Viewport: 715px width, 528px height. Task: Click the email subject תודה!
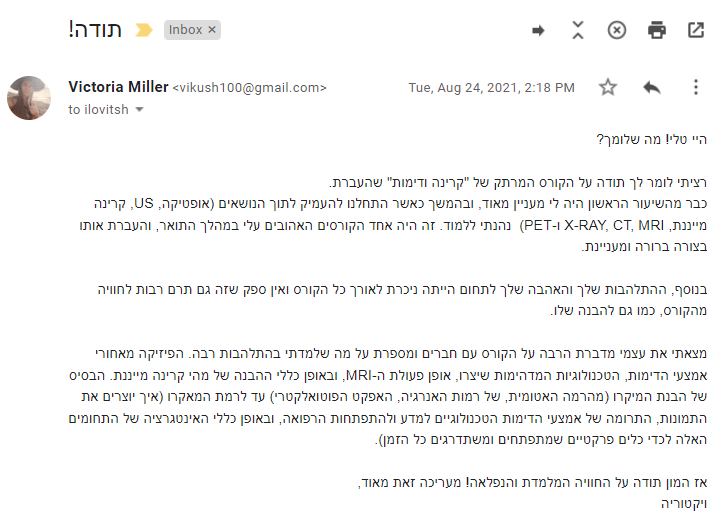coord(96,30)
